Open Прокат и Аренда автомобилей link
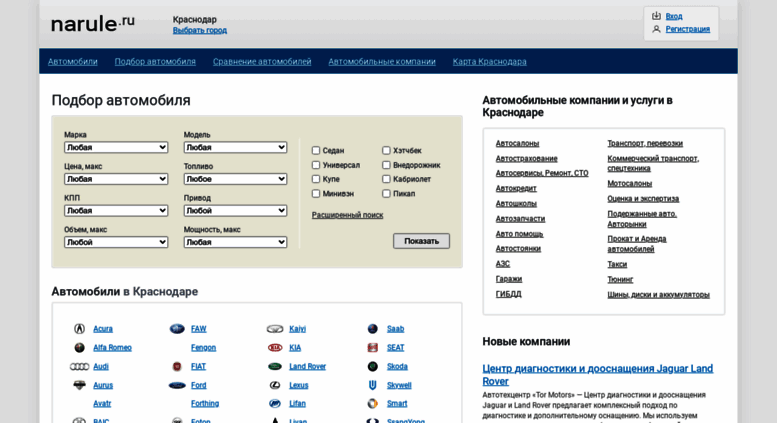The image size is (777, 423). tap(637, 244)
